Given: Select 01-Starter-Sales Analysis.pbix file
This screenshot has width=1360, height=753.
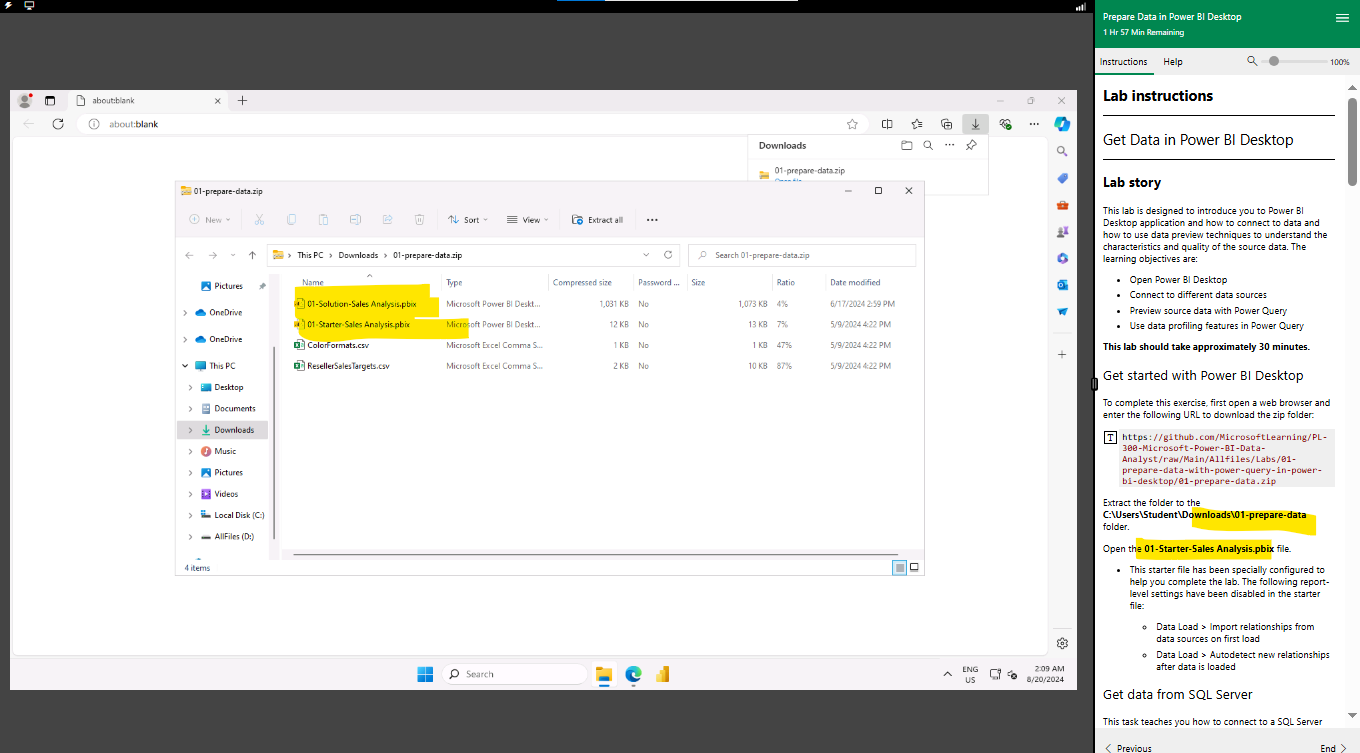Looking at the screenshot, I should coord(358,324).
